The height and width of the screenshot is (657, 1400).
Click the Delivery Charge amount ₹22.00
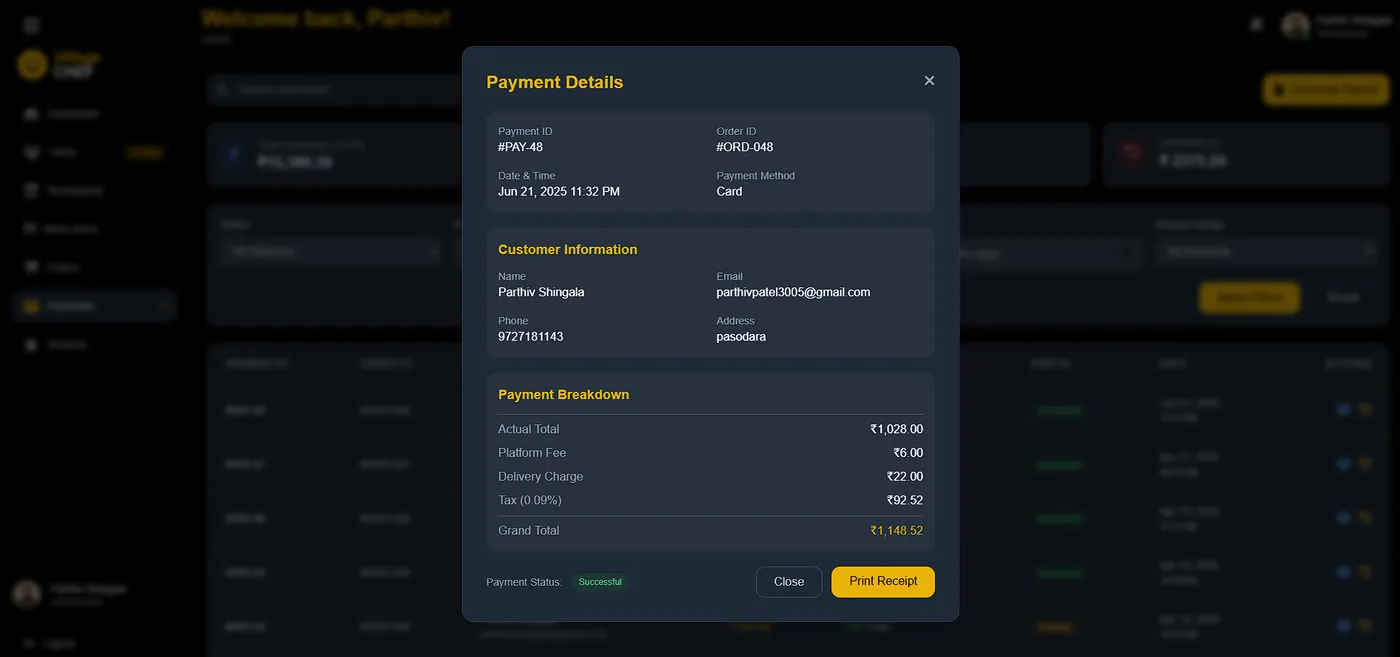click(x=905, y=477)
